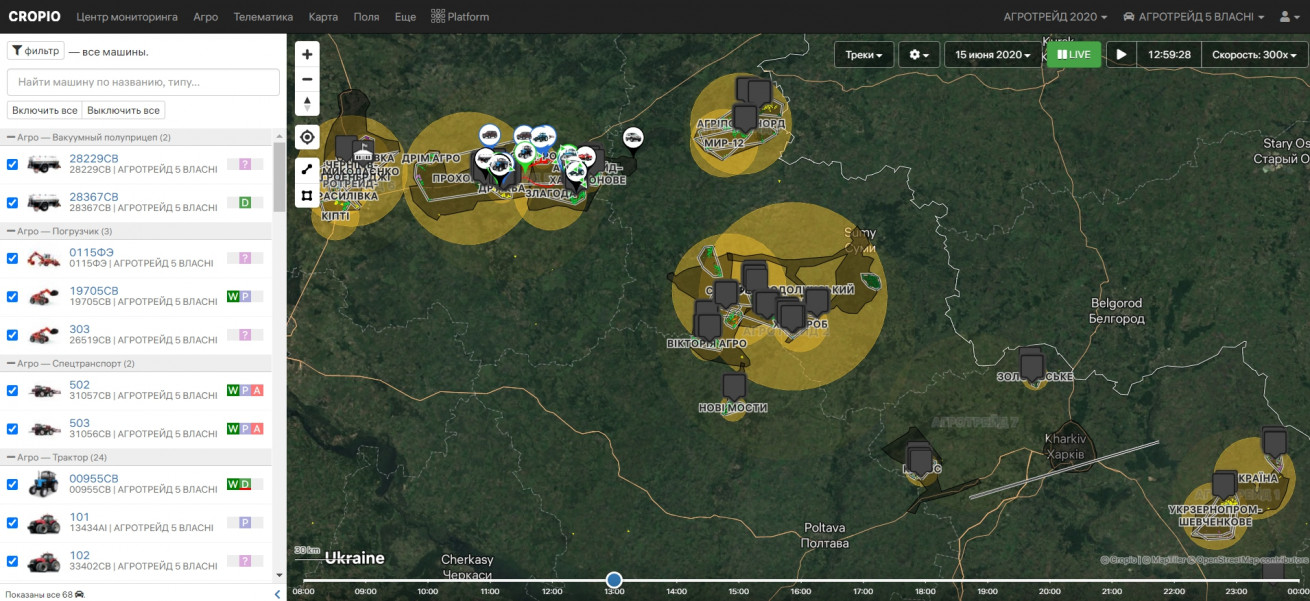The height and width of the screenshot is (601, 1310).
Task: Toggle checkbox for machine 303
Action: (x=13, y=334)
